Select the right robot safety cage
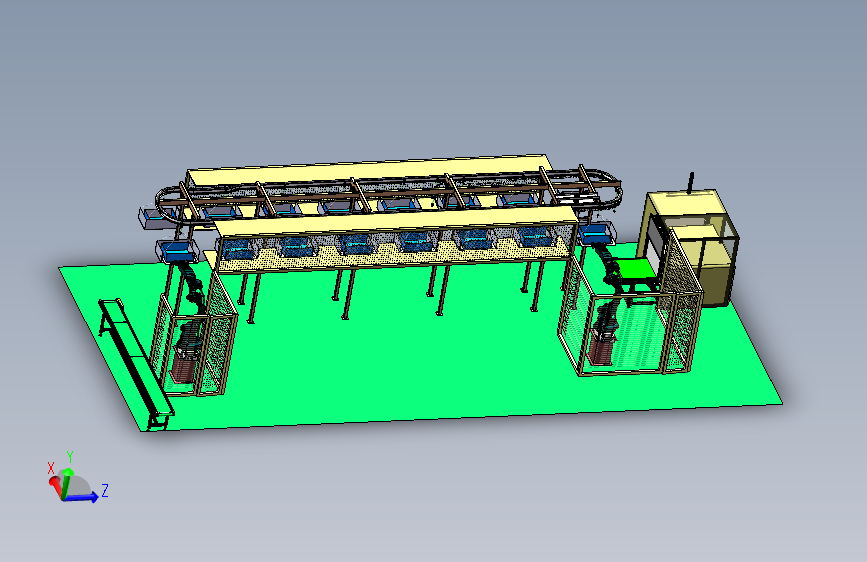This screenshot has width=867, height=562. pos(630,318)
